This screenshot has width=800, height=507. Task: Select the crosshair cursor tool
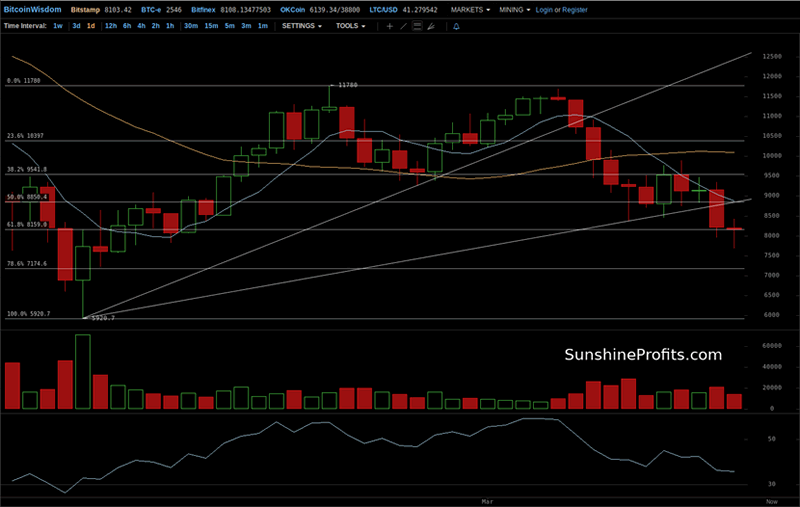tap(390, 26)
